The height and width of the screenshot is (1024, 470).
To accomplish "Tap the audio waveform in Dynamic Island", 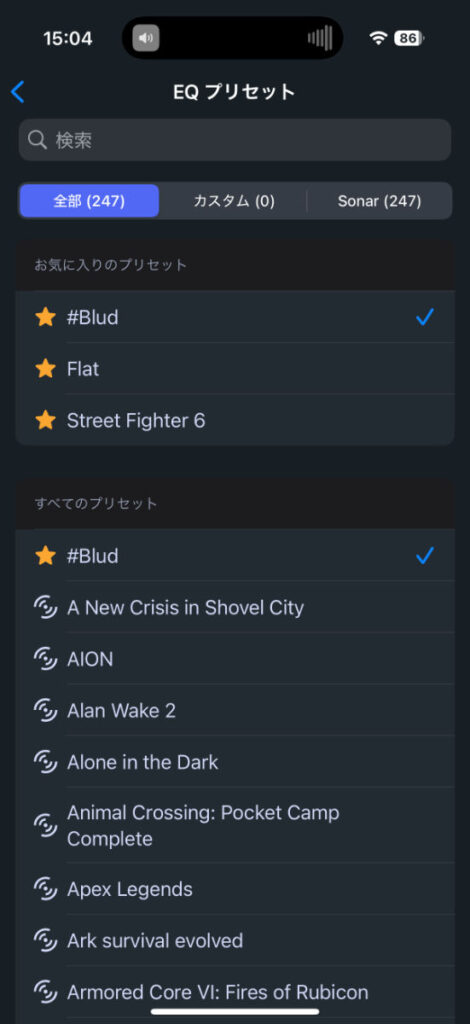I will point(320,38).
